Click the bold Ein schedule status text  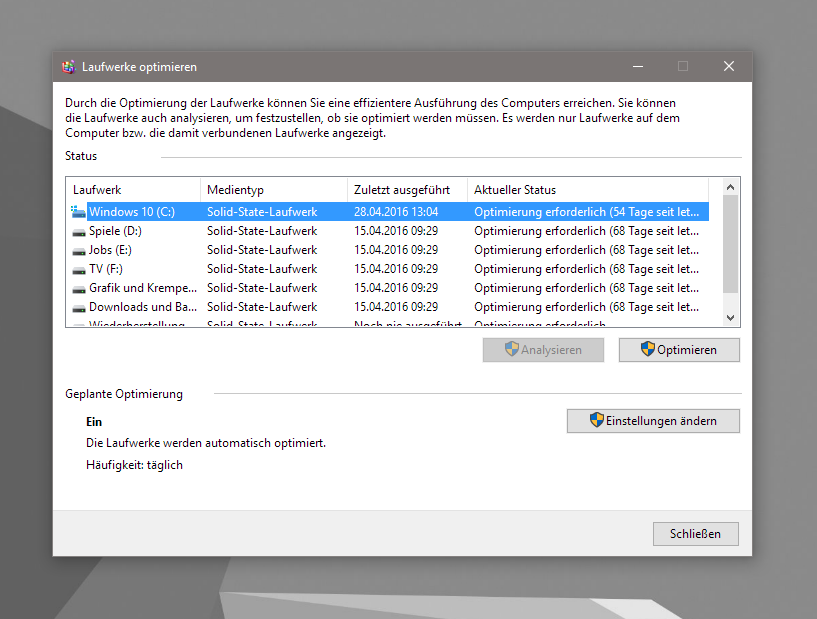point(94,422)
